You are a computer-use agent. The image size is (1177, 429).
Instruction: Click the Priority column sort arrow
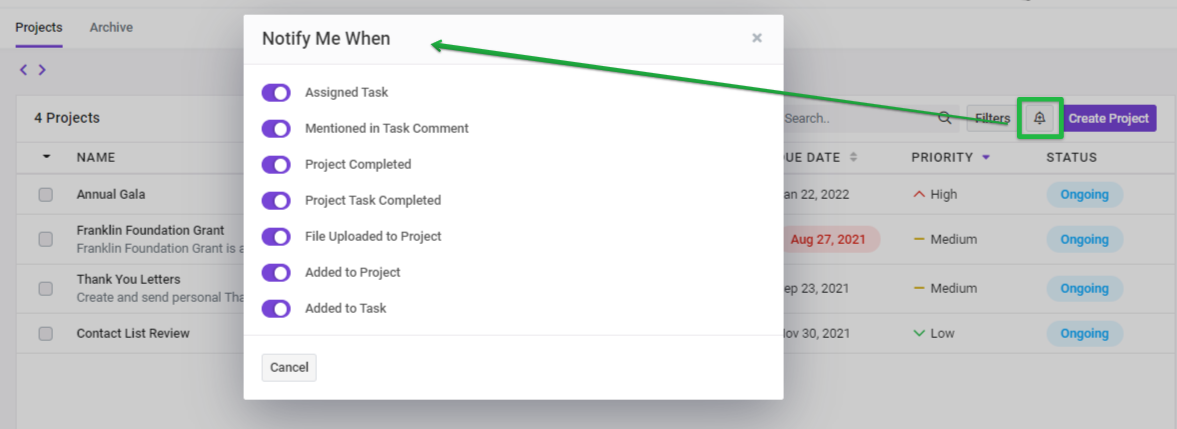tap(986, 158)
